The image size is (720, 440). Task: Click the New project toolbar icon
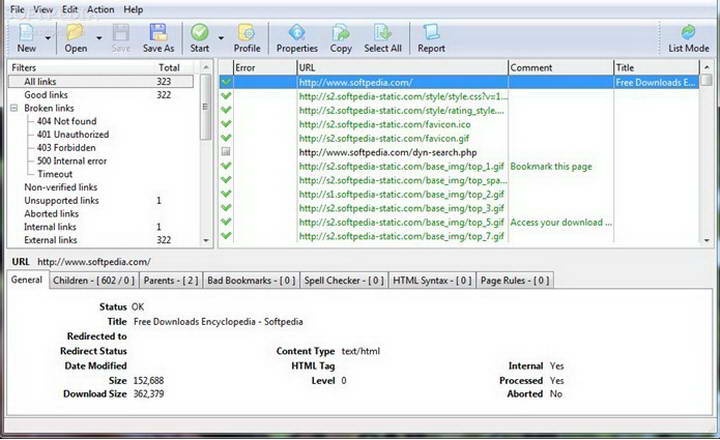pyautogui.click(x=27, y=33)
